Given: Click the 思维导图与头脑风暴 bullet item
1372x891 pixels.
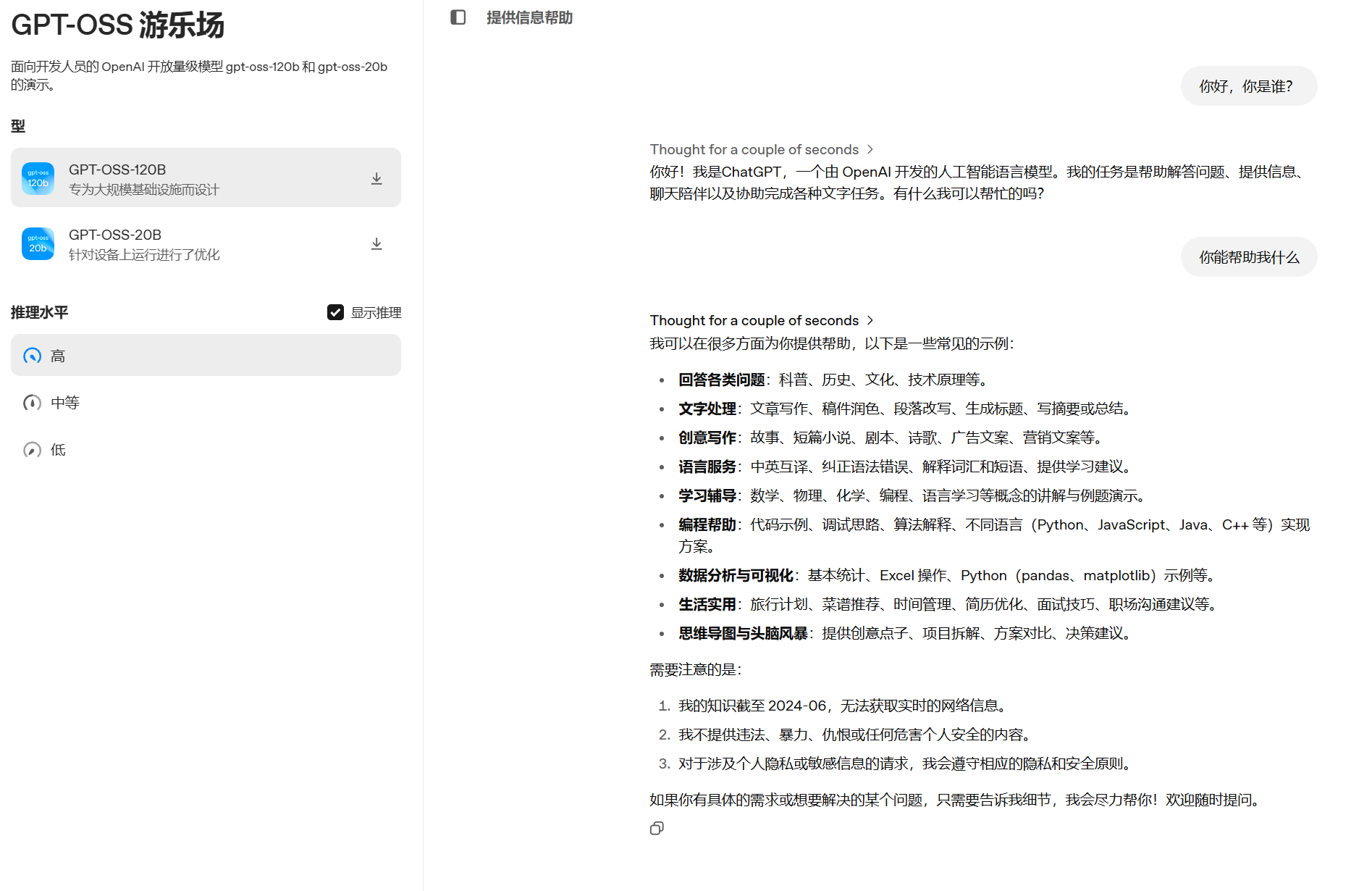Looking at the screenshot, I should (x=905, y=633).
